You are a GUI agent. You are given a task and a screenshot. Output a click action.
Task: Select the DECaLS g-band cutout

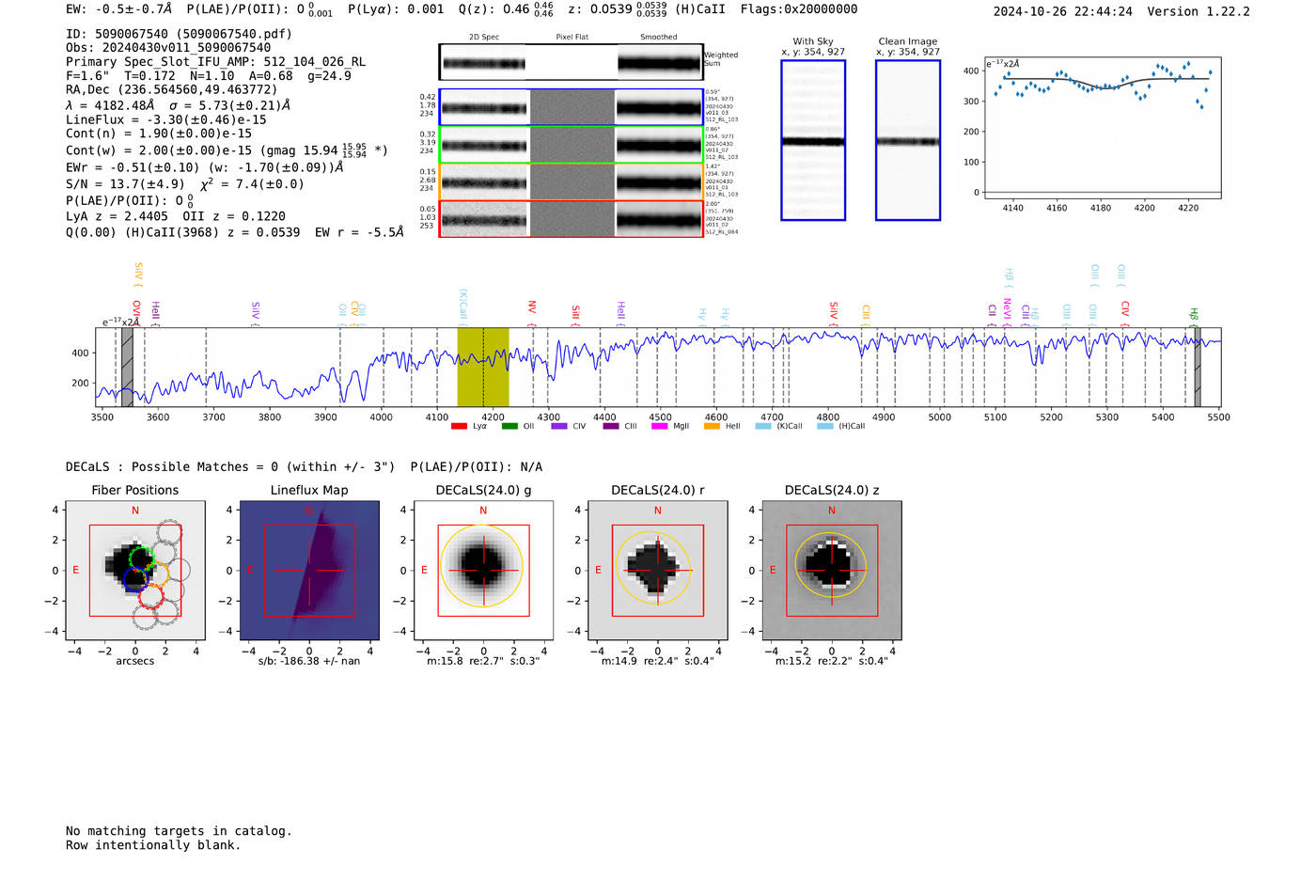(x=483, y=570)
